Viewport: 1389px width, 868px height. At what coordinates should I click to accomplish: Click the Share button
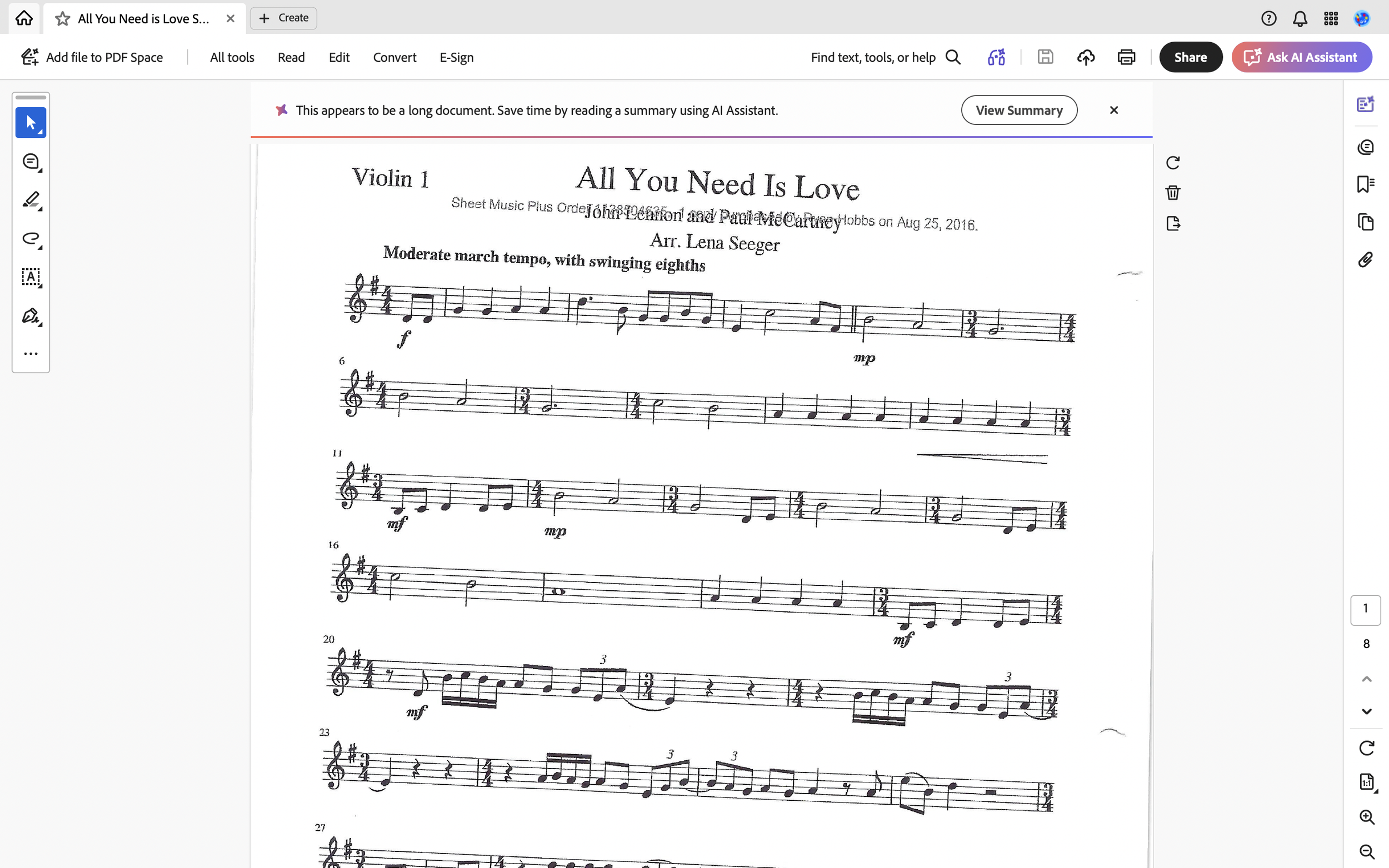pyautogui.click(x=1190, y=57)
